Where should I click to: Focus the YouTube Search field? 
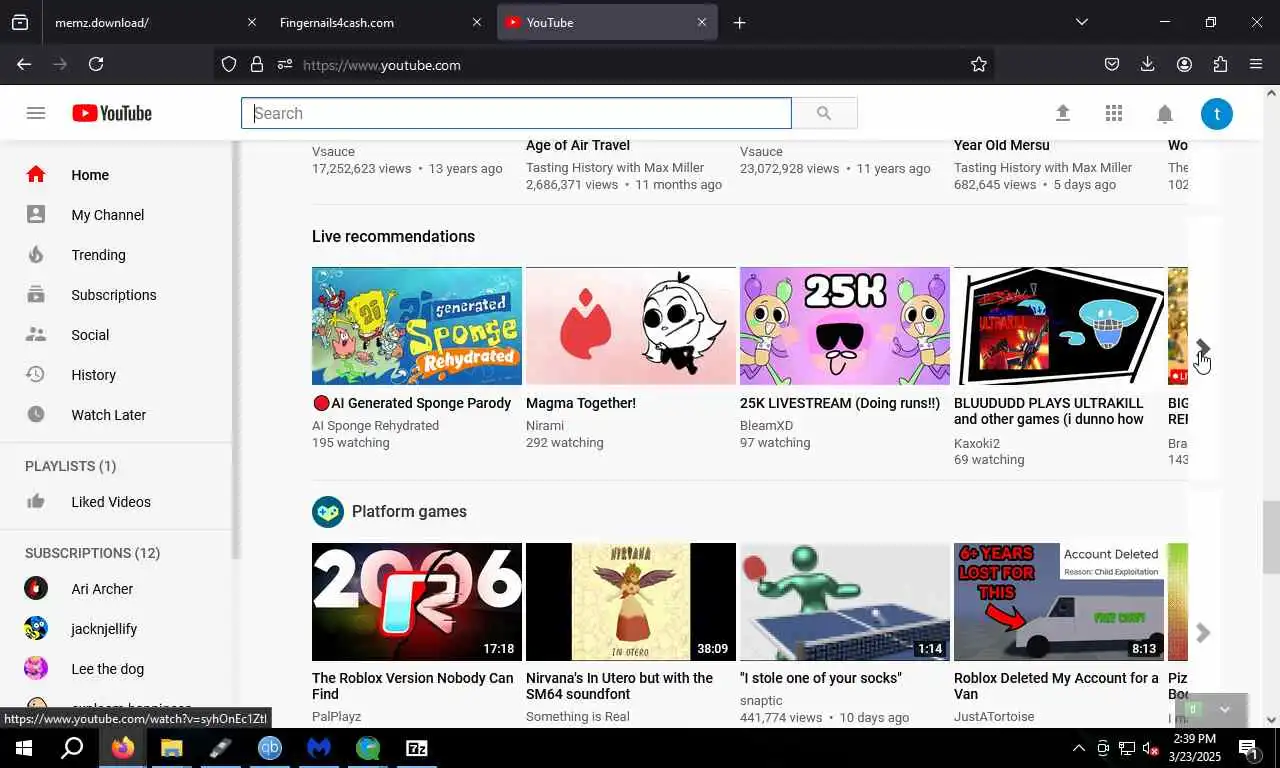[x=516, y=113]
